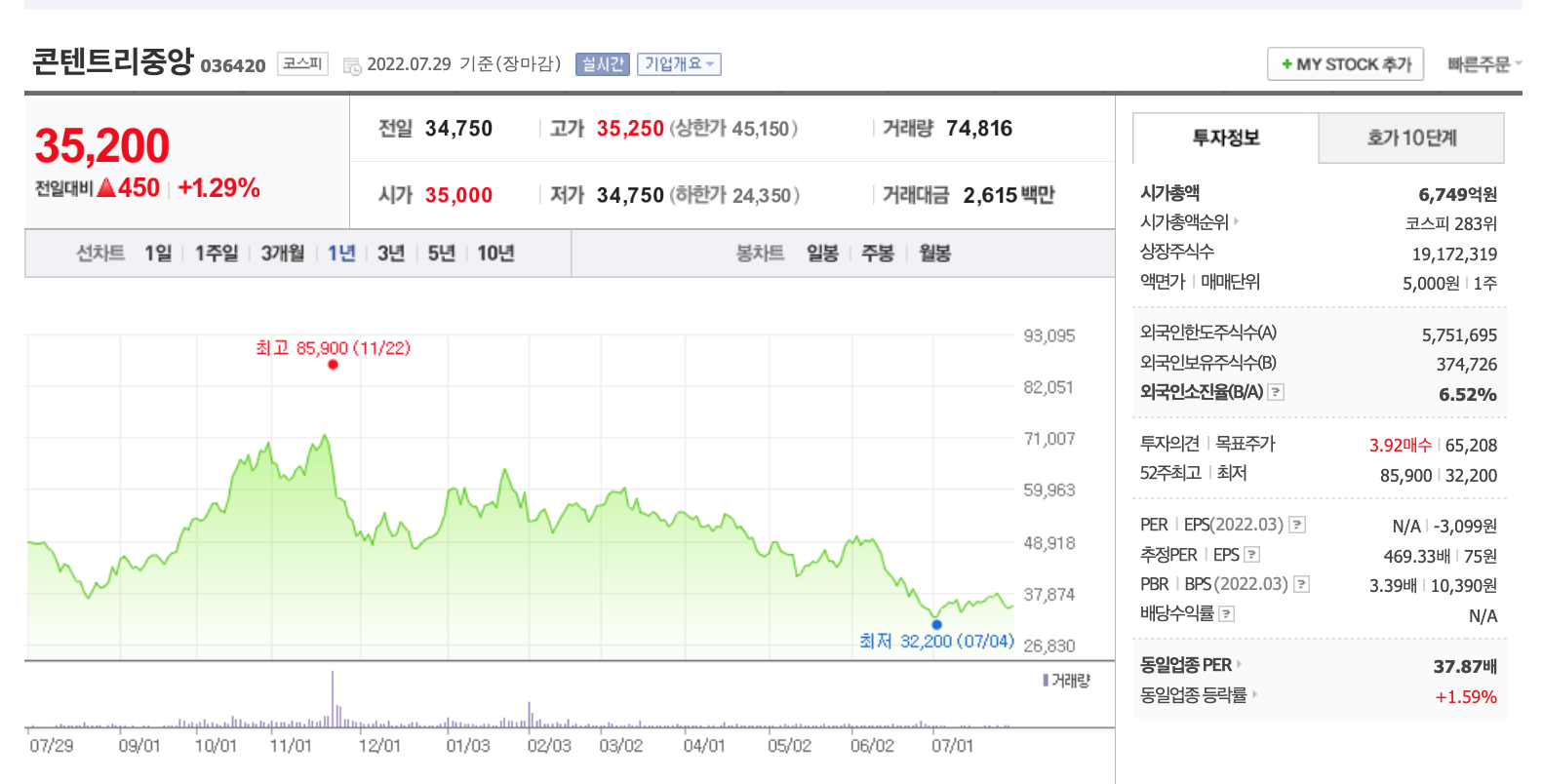Open help icon beside BPS(2022.03)
Screen dimensions: 1543x784
(1301, 584)
